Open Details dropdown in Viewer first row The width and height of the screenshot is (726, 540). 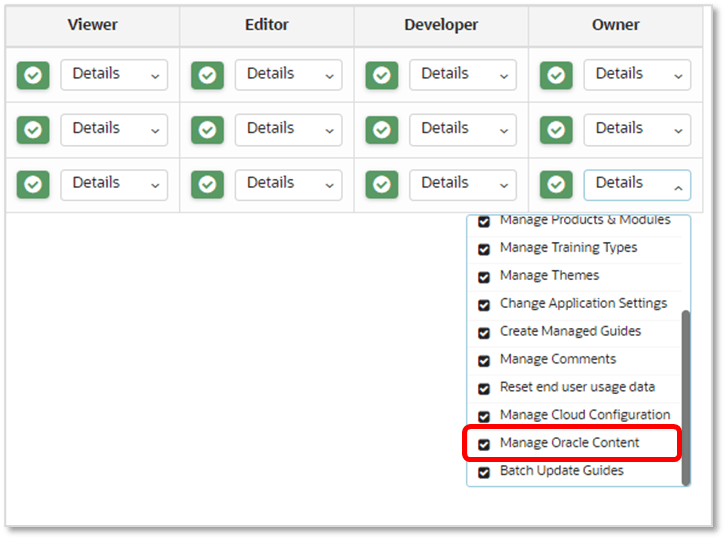tap(114, 75)
